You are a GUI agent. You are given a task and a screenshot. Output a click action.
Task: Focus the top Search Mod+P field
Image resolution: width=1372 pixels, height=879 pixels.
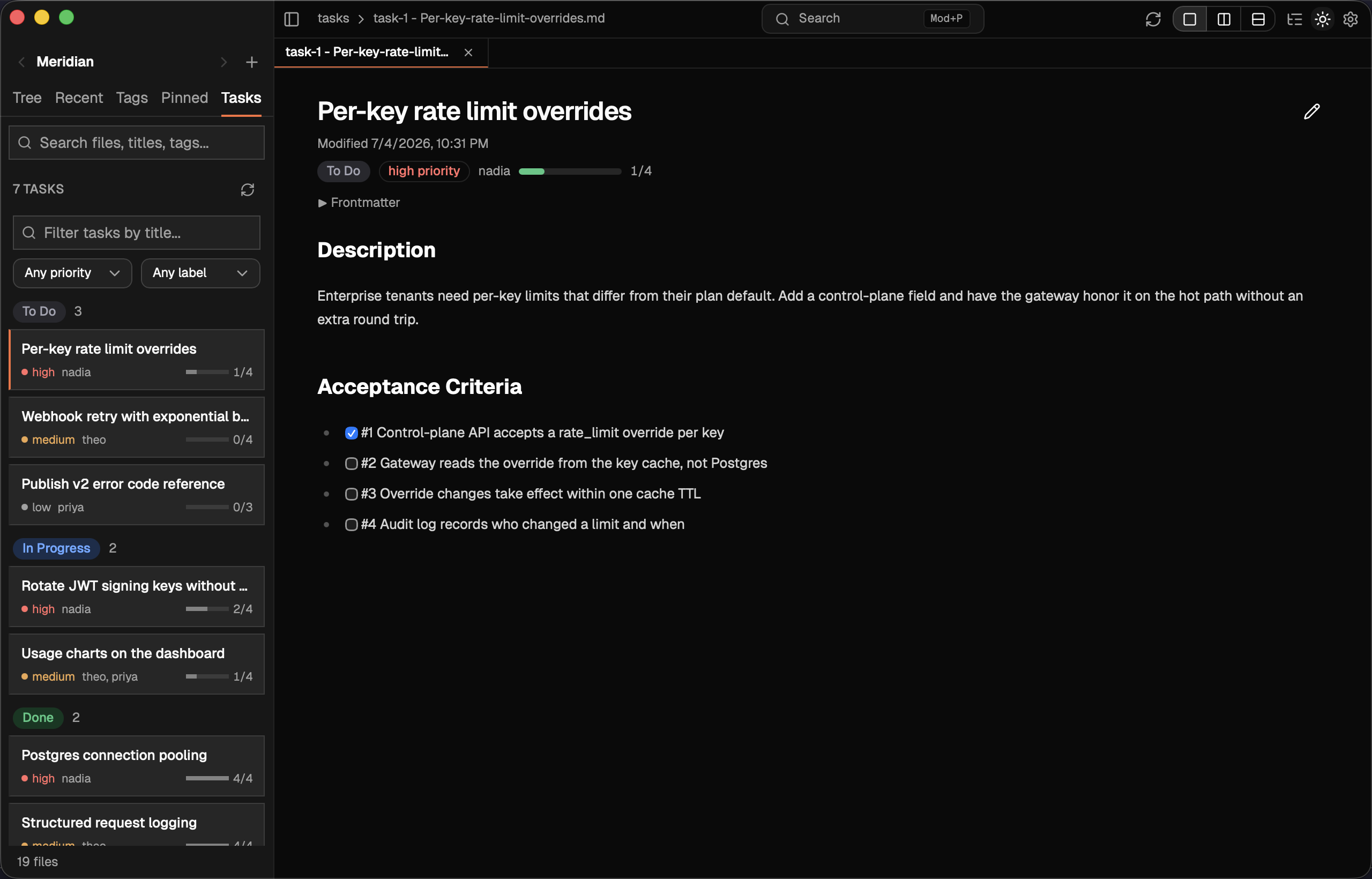(x=873, y=19)
